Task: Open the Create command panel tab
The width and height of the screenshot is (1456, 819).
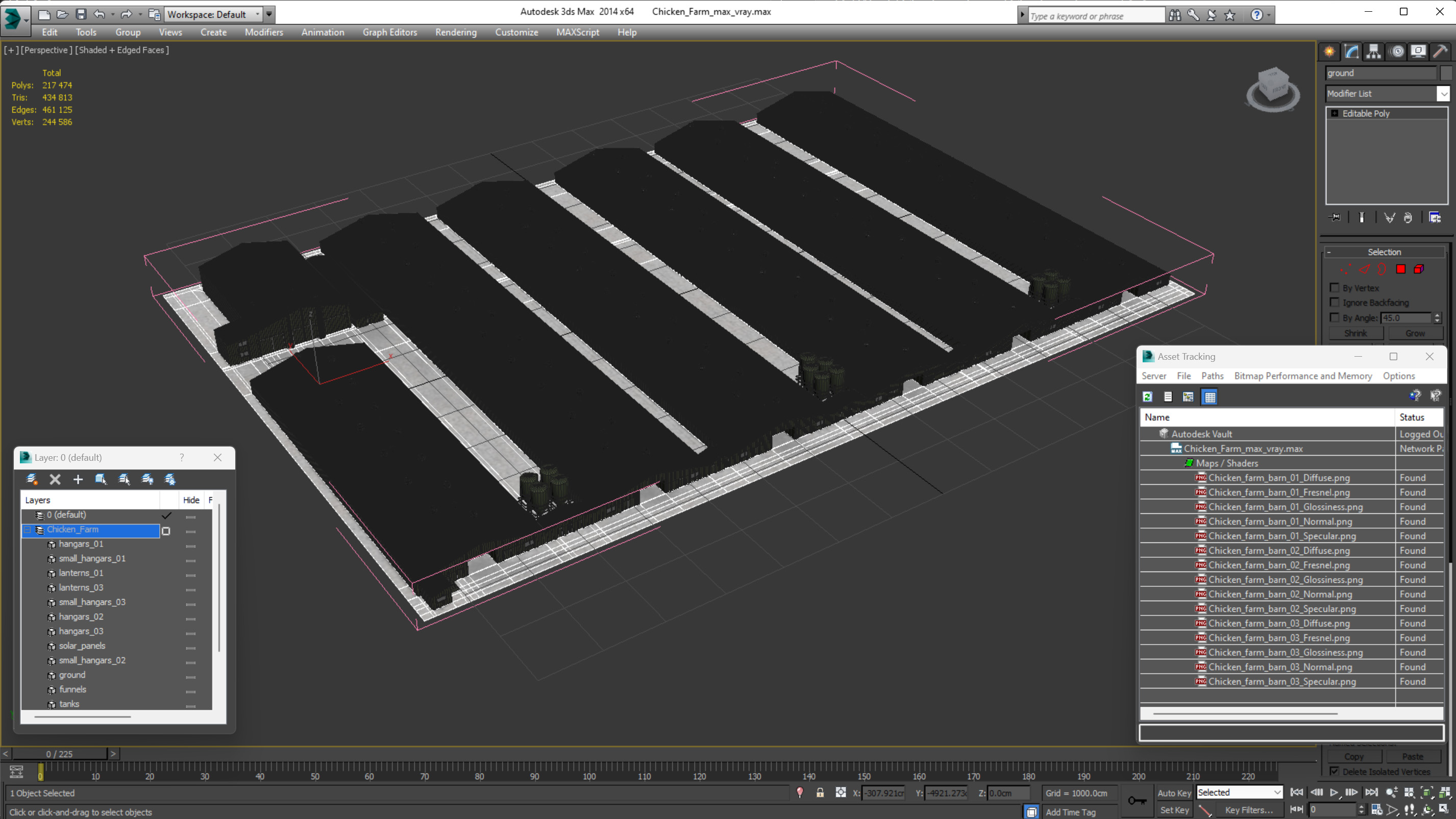Action: [x=1329, y=52]
